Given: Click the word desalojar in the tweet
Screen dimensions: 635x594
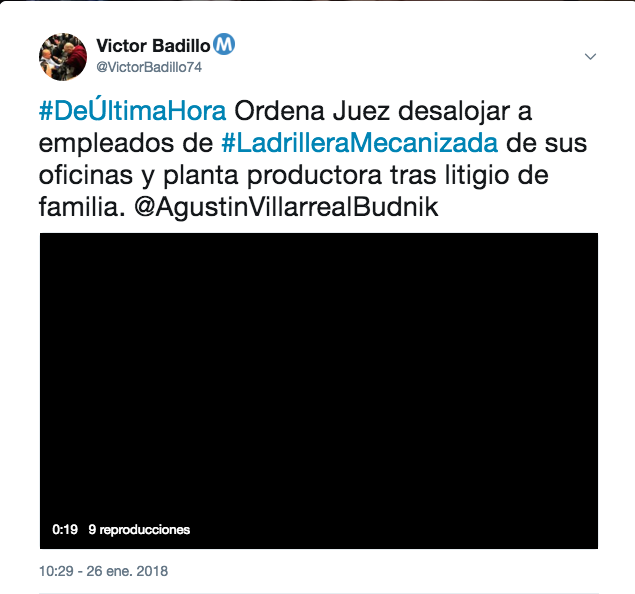Looking at the screenshot, I should 454,111.
